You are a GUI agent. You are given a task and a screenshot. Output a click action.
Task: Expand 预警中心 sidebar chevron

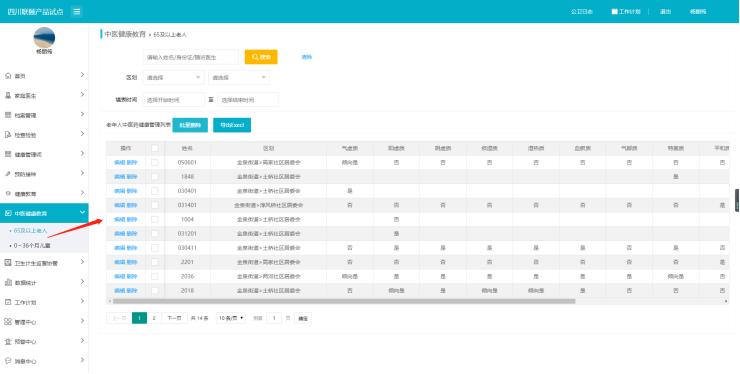pyautogui.click(x=83, y=341)
